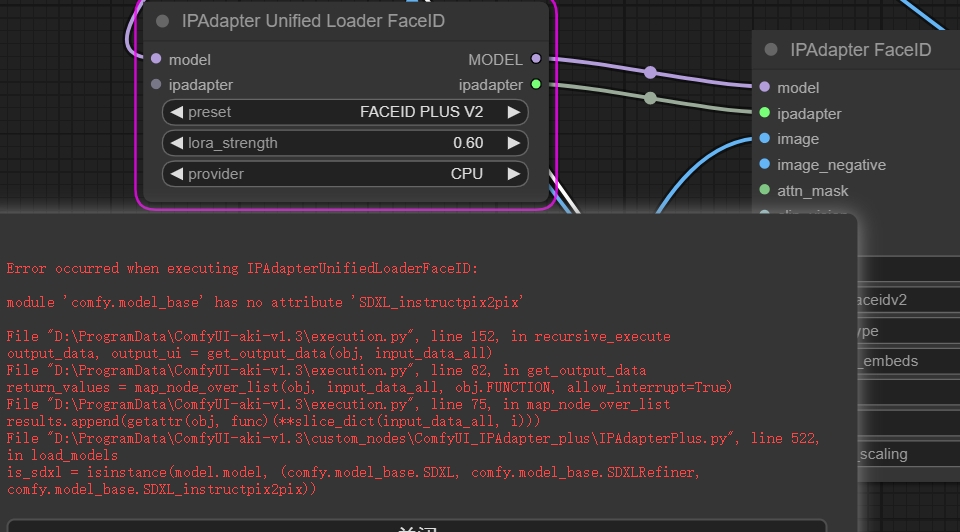Switch to the previous preset with left arrow
Image resolution: width=960 pixels, height=532 pixels.
[x=176, y=112]
